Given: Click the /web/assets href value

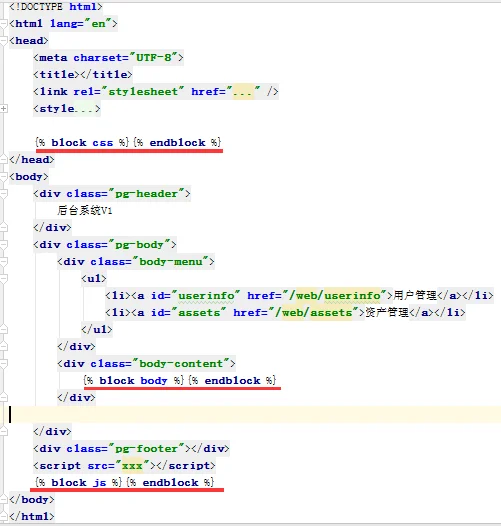Looking at the screenshot, I should pos(313,313).
